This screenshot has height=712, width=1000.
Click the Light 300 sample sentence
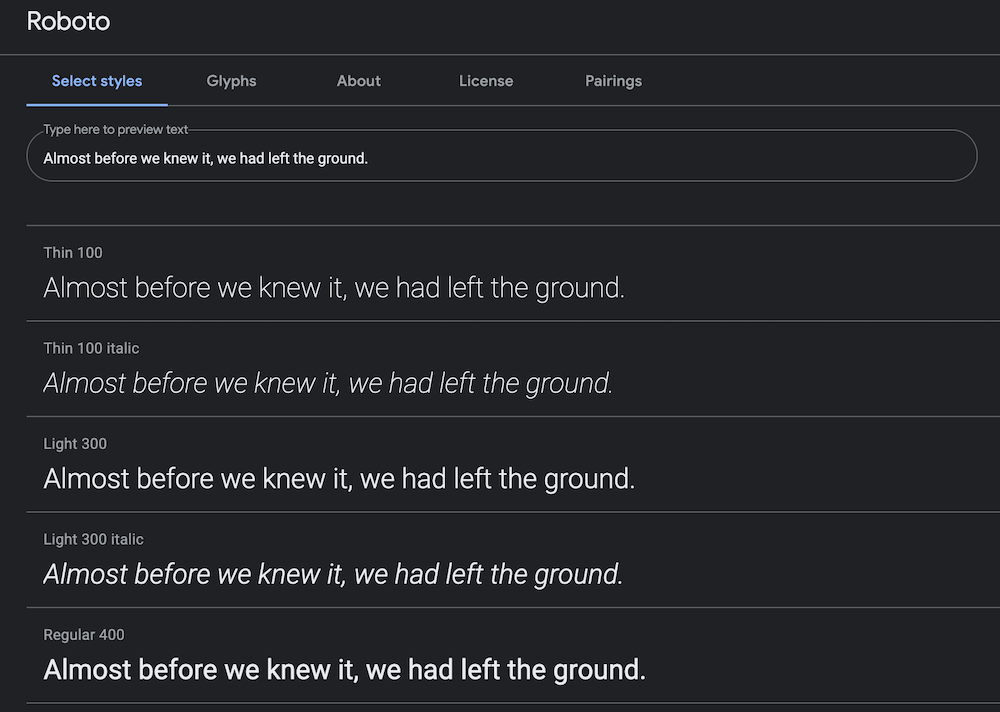[339, 479]
